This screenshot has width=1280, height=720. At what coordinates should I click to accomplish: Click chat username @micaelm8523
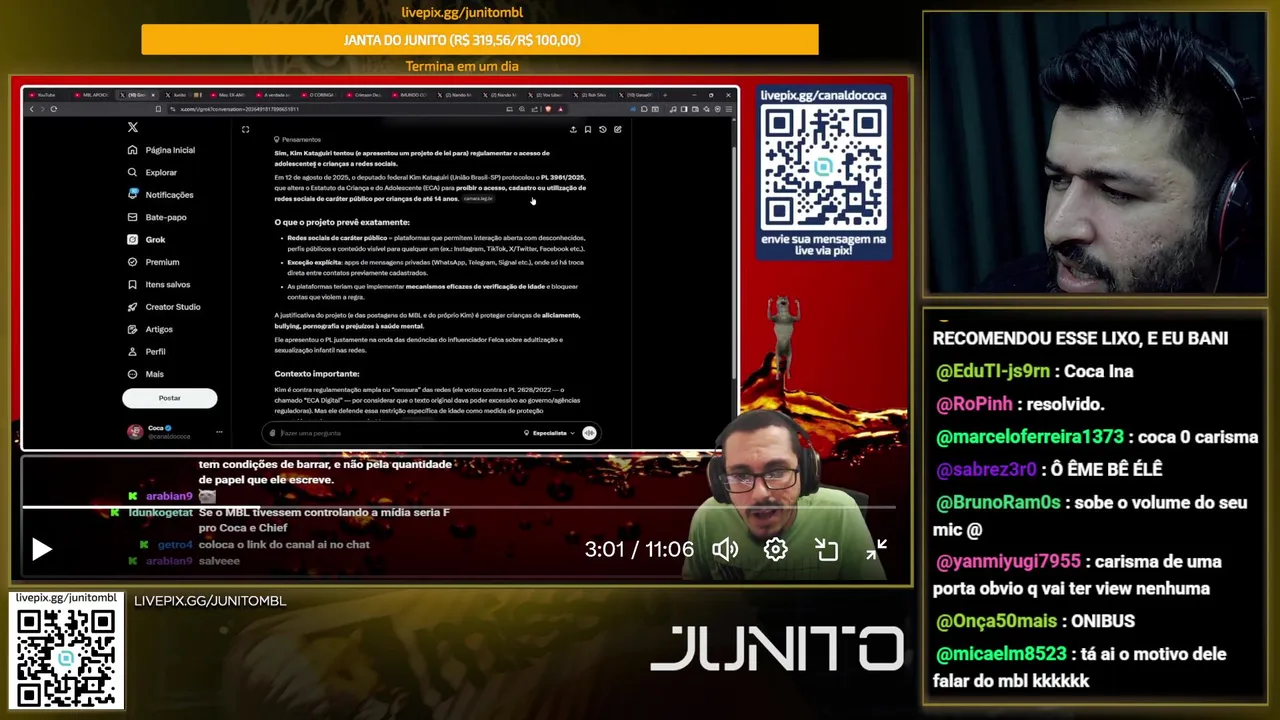pyautogui.click(x=1001, y=654)
